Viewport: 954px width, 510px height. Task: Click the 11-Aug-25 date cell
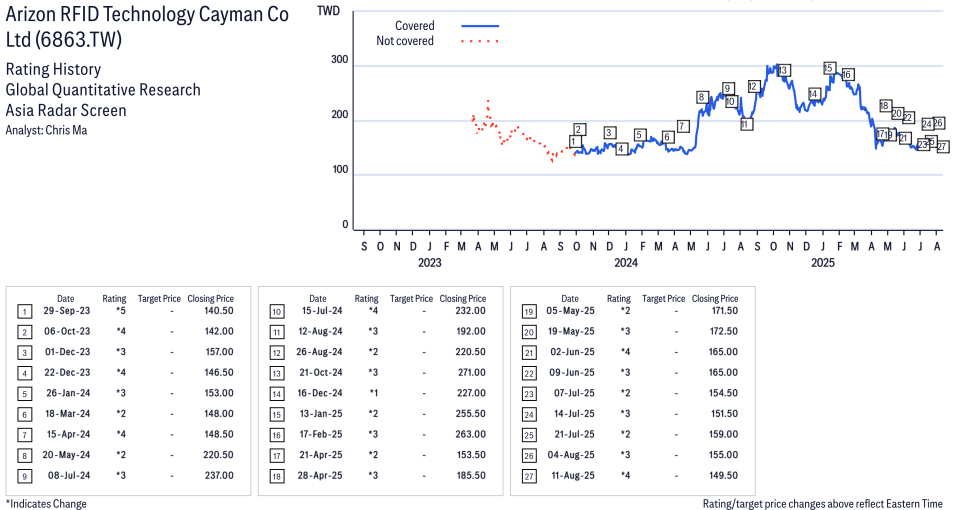coord(573,475)
